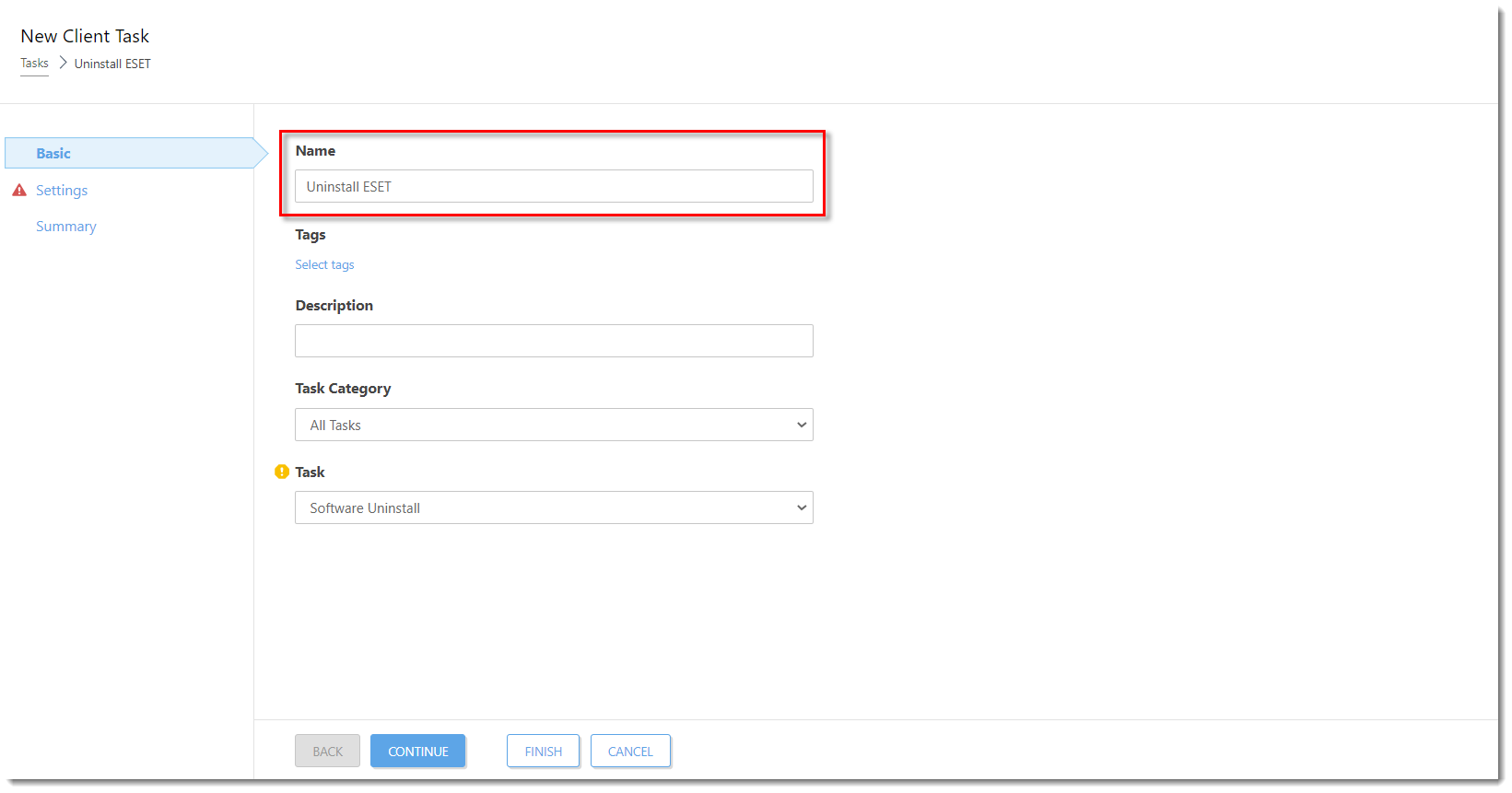Click the red warning icon beside Settings
This screenshot has width=1512, height=793.
(19, 190)
